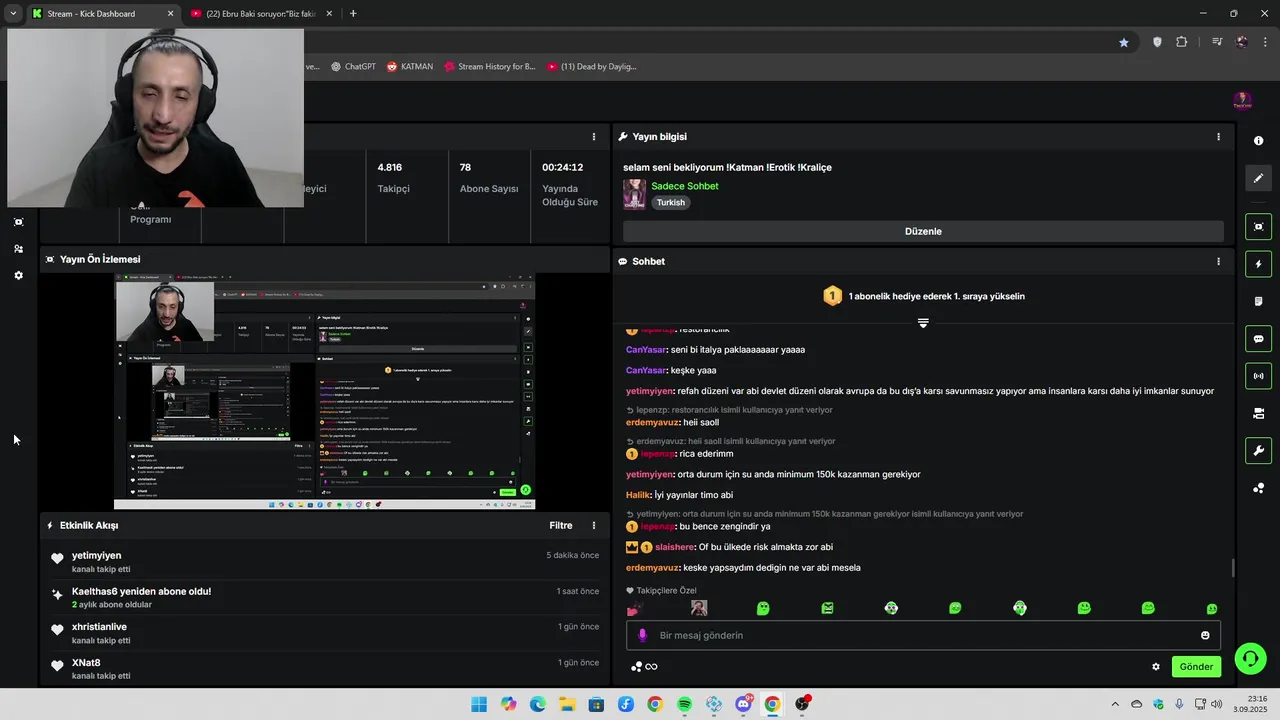The width and height of the screenshot is (1280, 720).
Task: Open the KATMAN bookmark
Action: pos(409,67)
